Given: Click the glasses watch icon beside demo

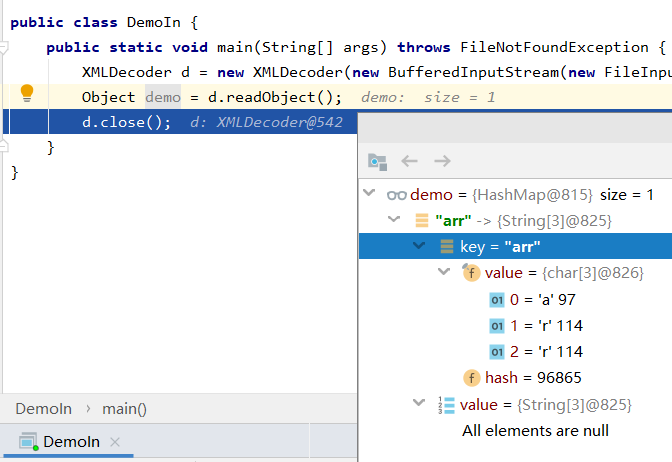Looking at the screenshot, I should 396,195.
